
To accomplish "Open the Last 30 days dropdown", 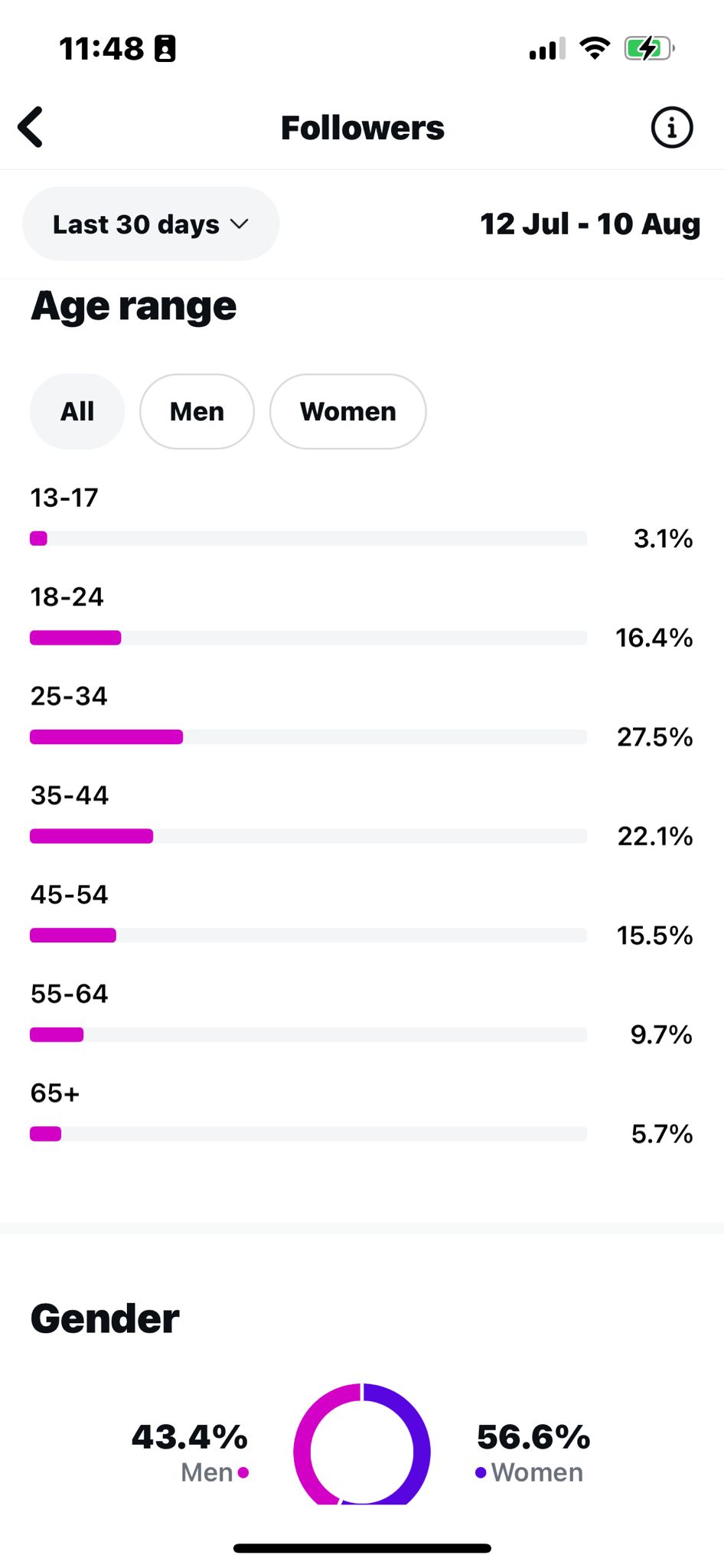I will [151, 224].
